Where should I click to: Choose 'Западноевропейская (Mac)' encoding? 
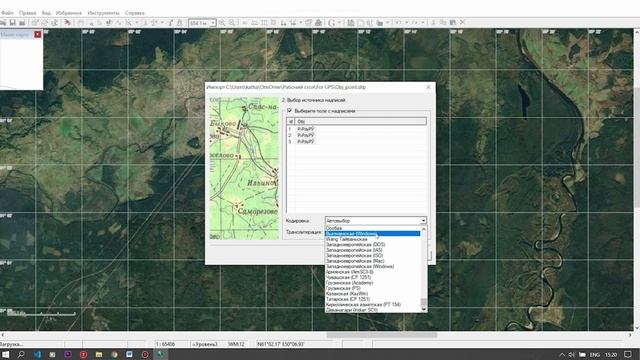[372, 261]
